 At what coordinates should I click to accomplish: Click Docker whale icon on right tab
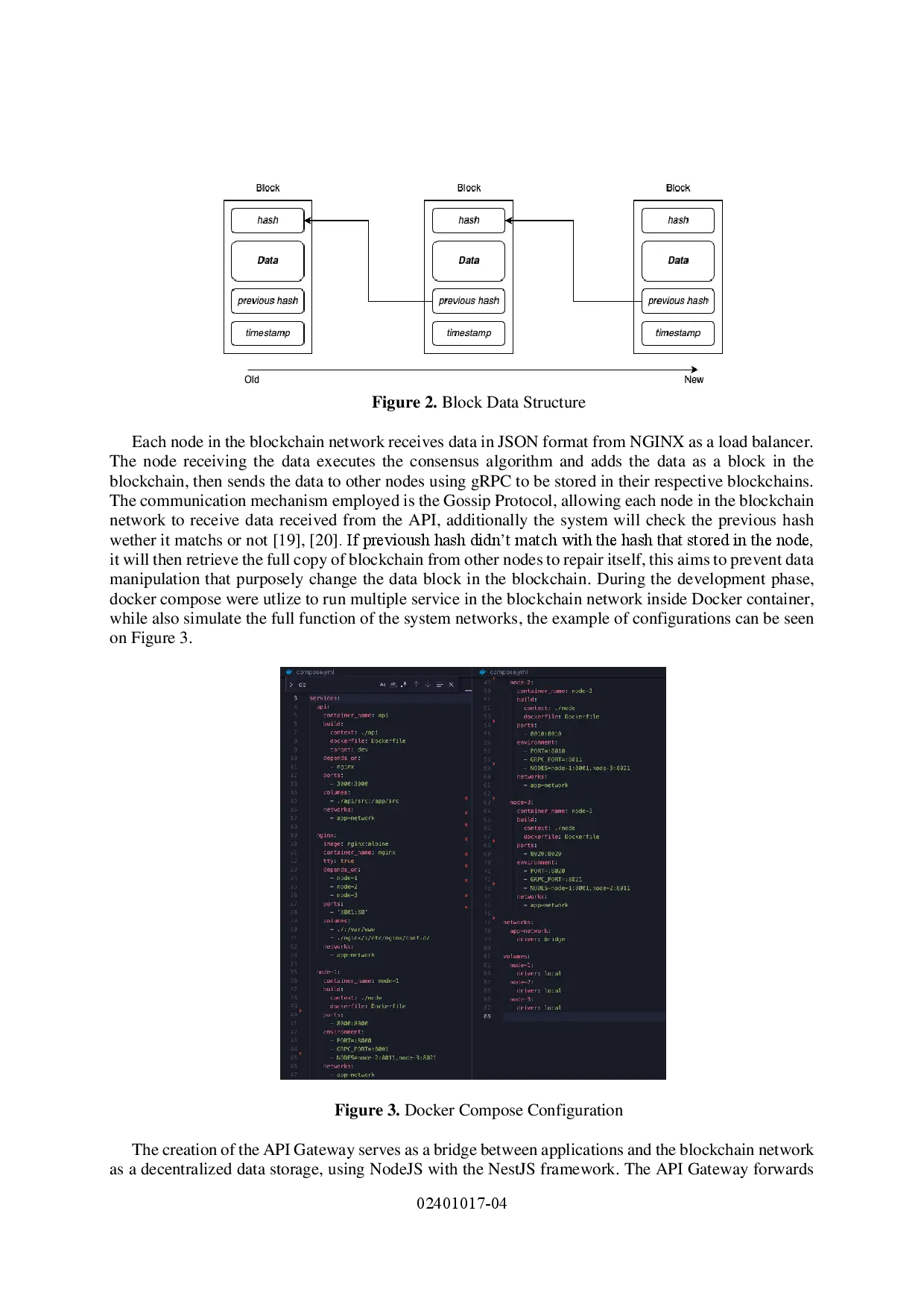click(484, 671)
